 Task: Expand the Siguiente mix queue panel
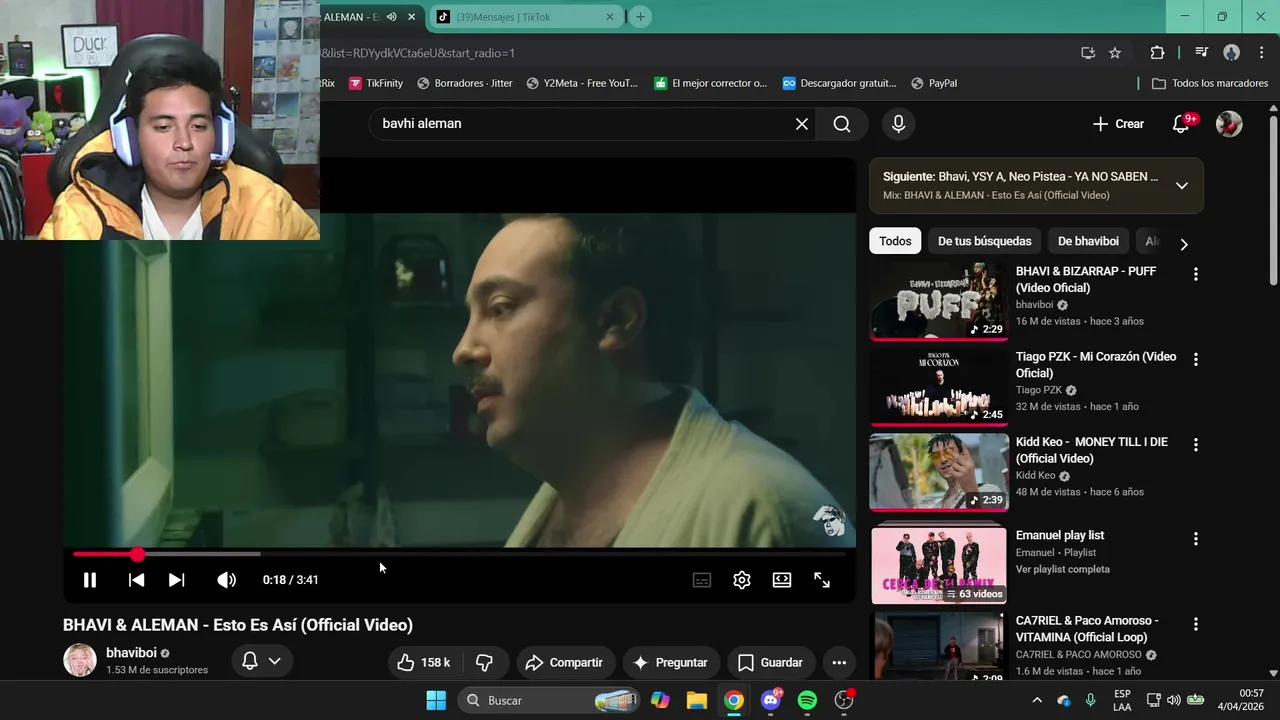1182,185
